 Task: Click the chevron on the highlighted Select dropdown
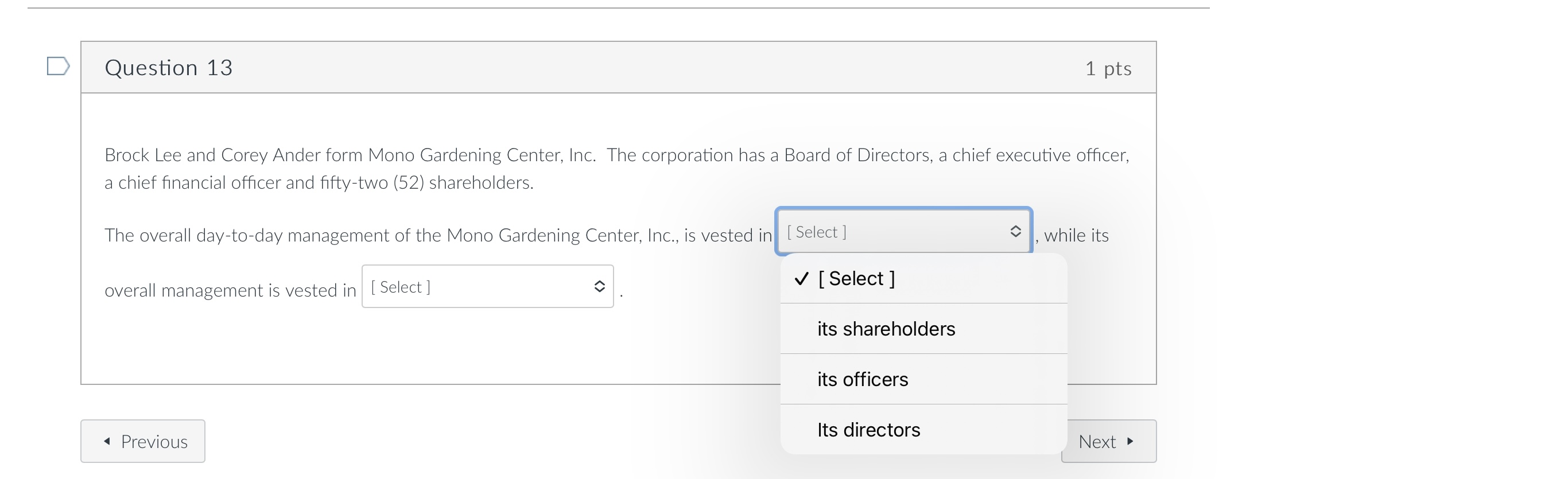[x=1015, y=231]
